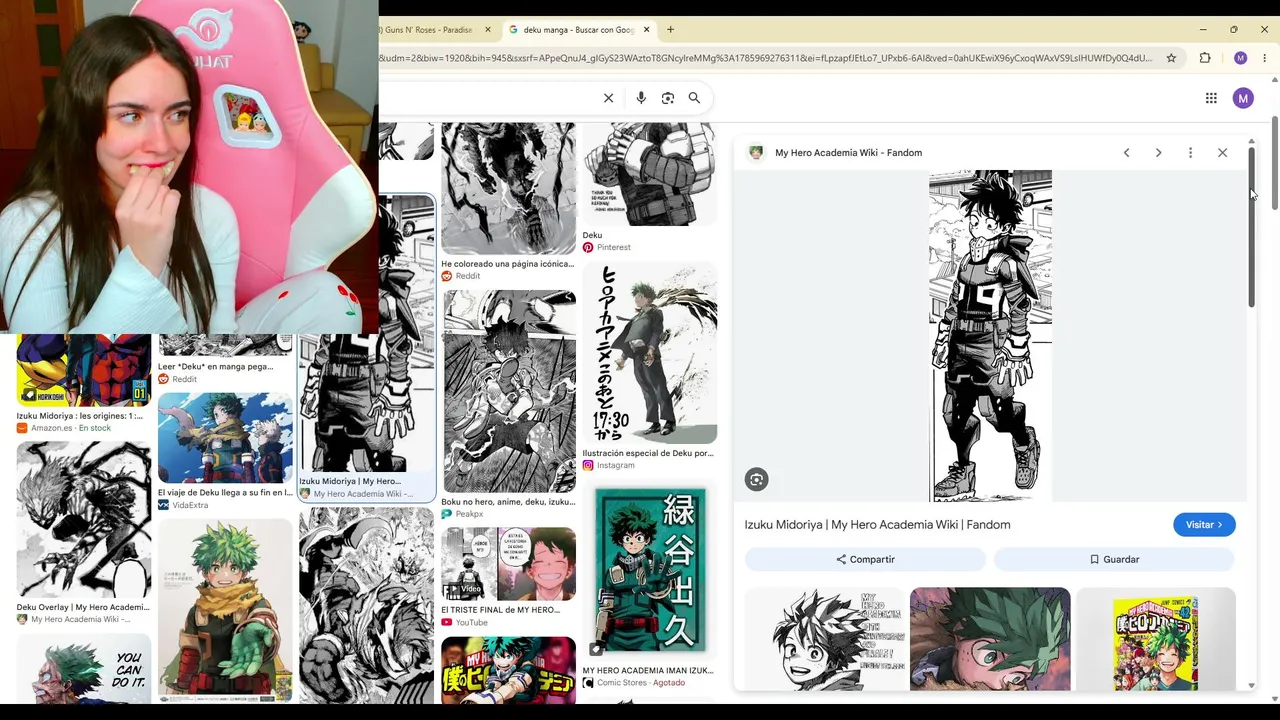Screen dimensions: 1280x720
Task: Click the Peakpx source icon
Action: [x=447, y=514]
